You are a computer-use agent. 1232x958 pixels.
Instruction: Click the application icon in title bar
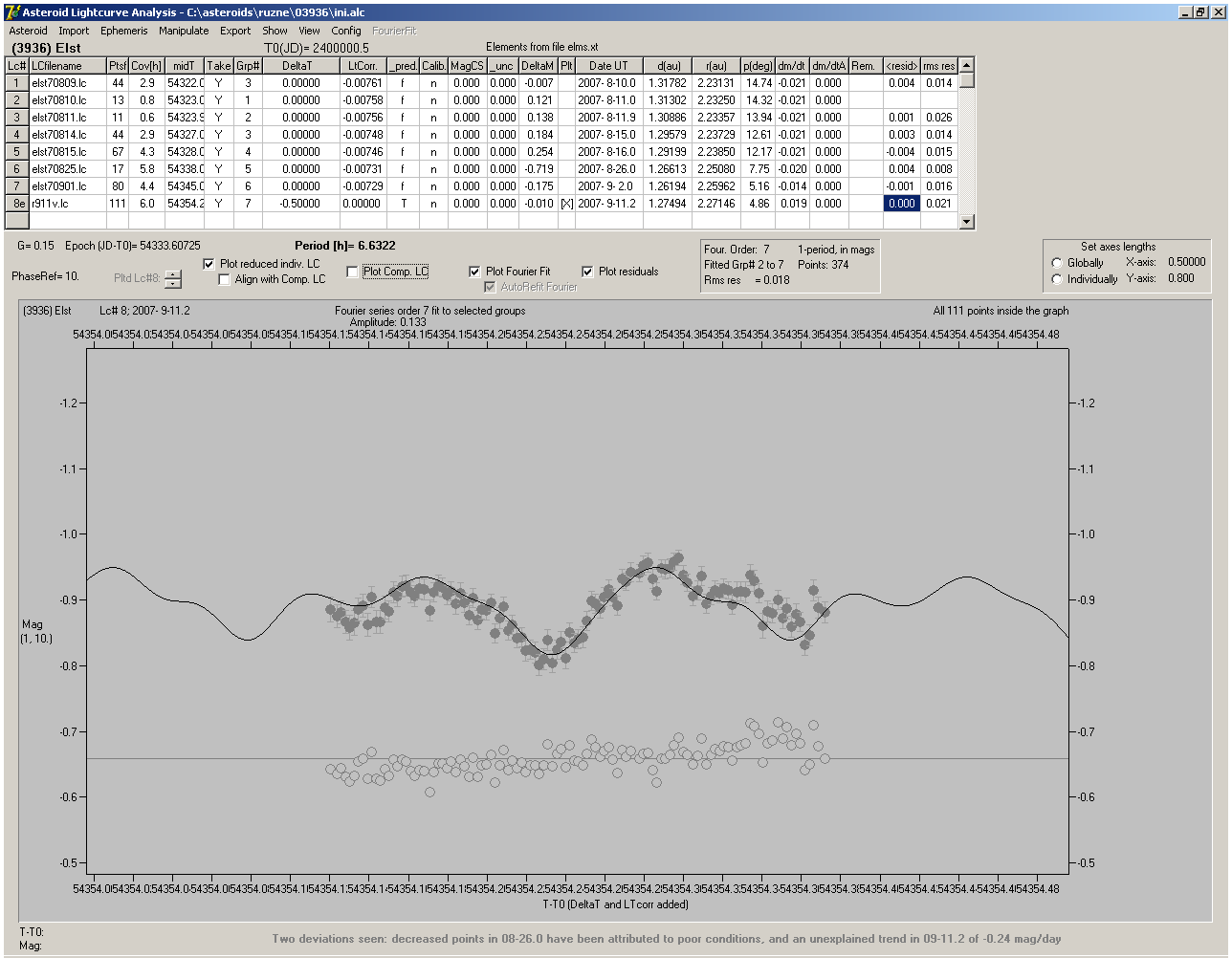click(12, 12)
